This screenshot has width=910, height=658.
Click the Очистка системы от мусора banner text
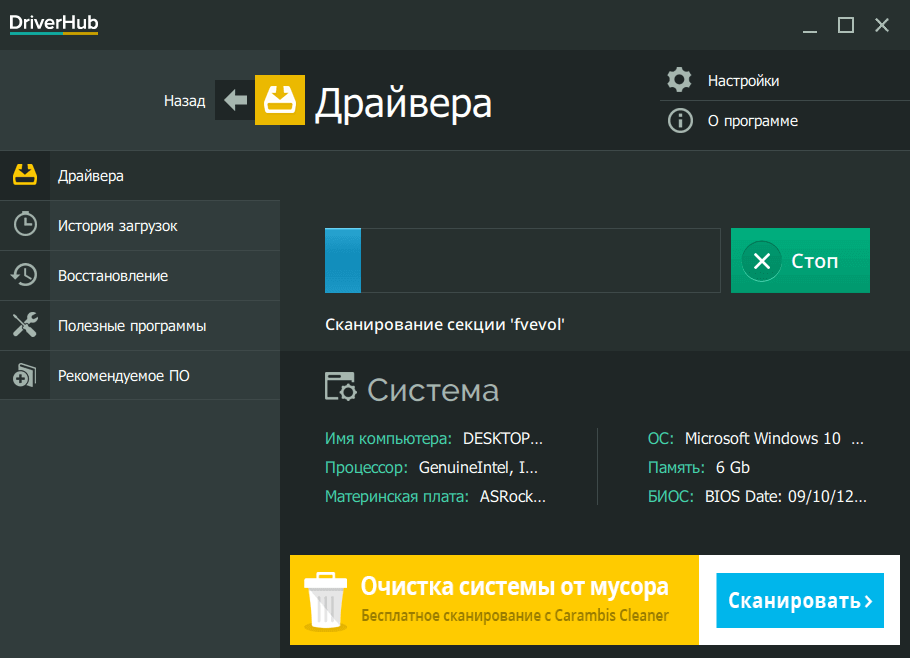point(515,587)
